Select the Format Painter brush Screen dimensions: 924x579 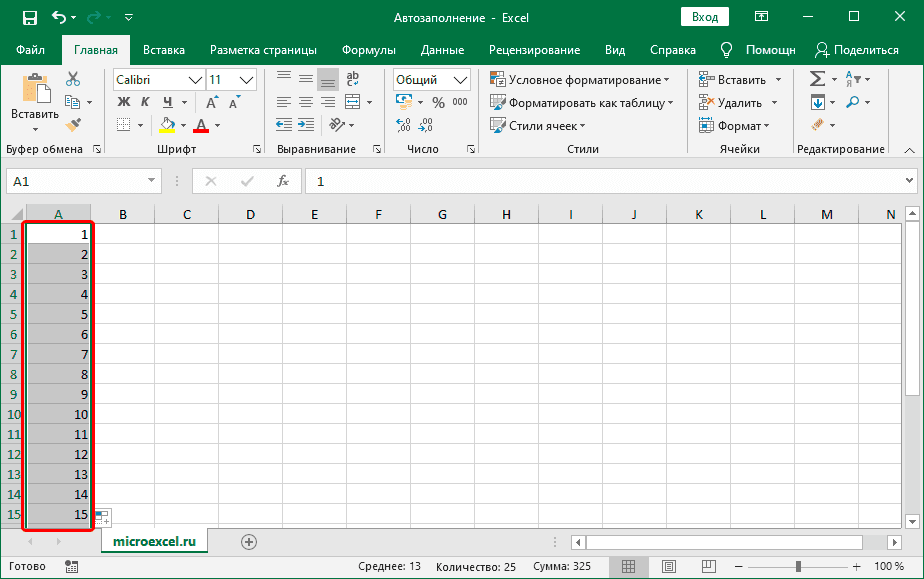(73, 124)
